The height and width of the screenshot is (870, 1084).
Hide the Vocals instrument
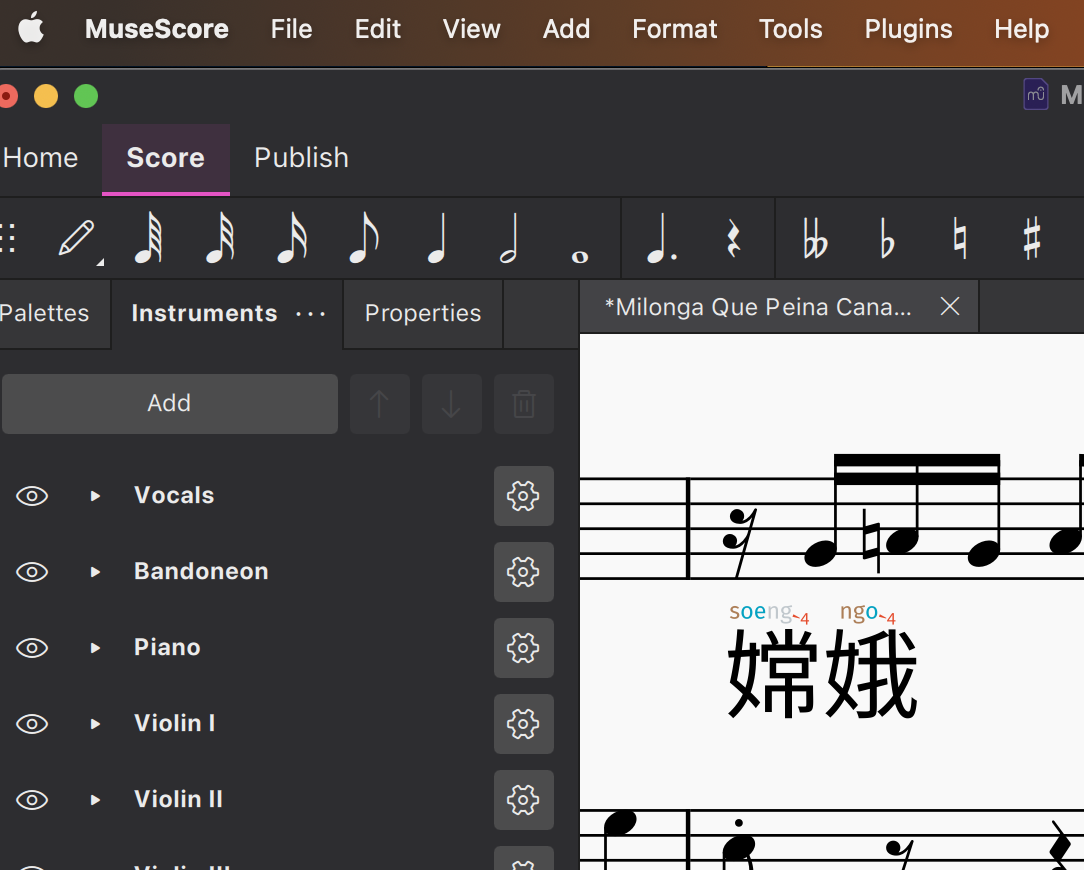[x=32, y=496]
